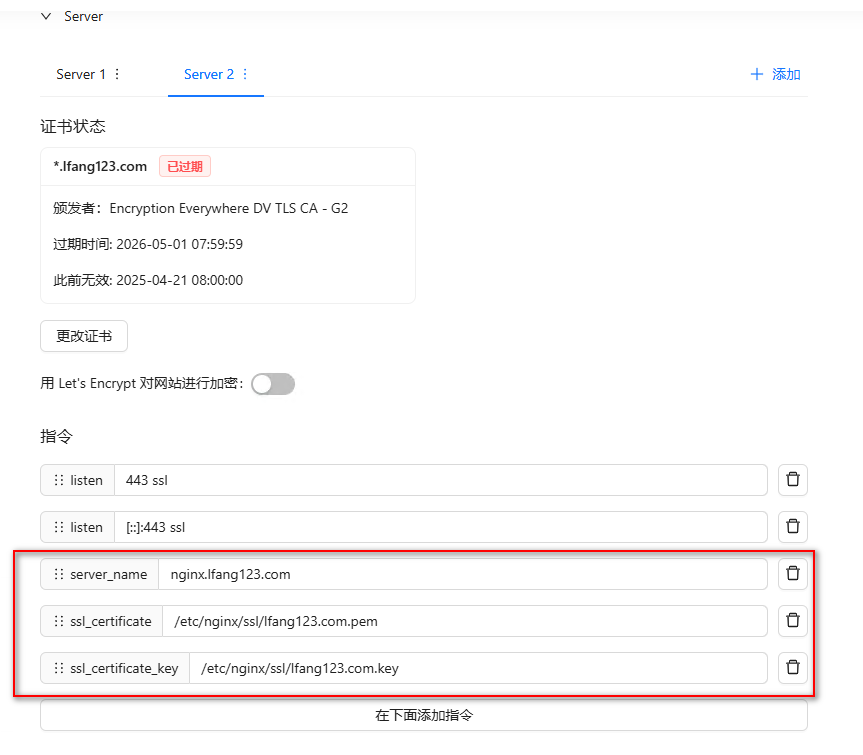Switch to the Server 1 tab

pos(81,75)
